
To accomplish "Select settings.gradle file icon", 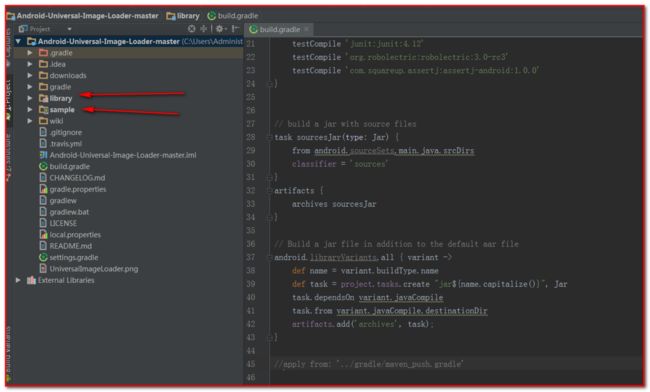I will pos(43,257).
